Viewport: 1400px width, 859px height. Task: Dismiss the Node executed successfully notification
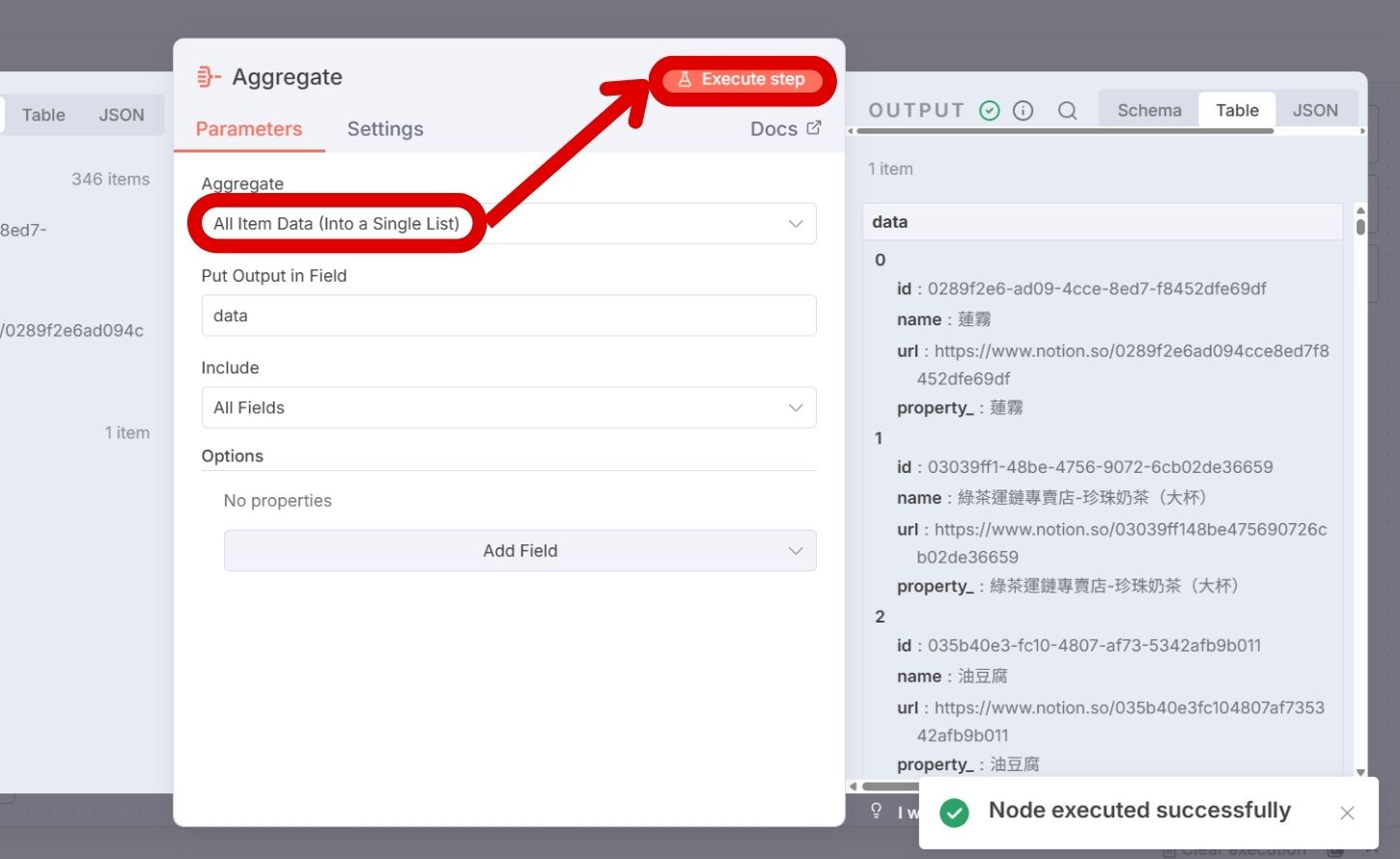(1347, 813)
